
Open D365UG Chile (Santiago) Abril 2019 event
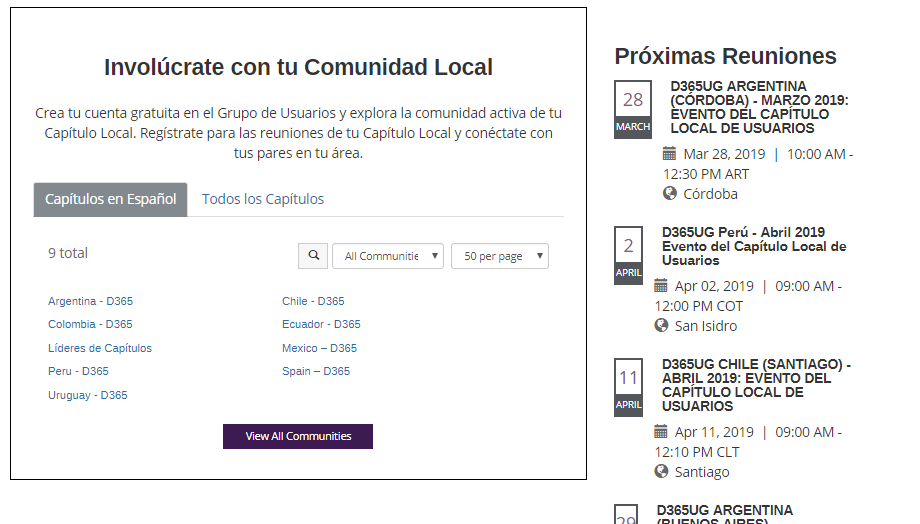[756, 385]
